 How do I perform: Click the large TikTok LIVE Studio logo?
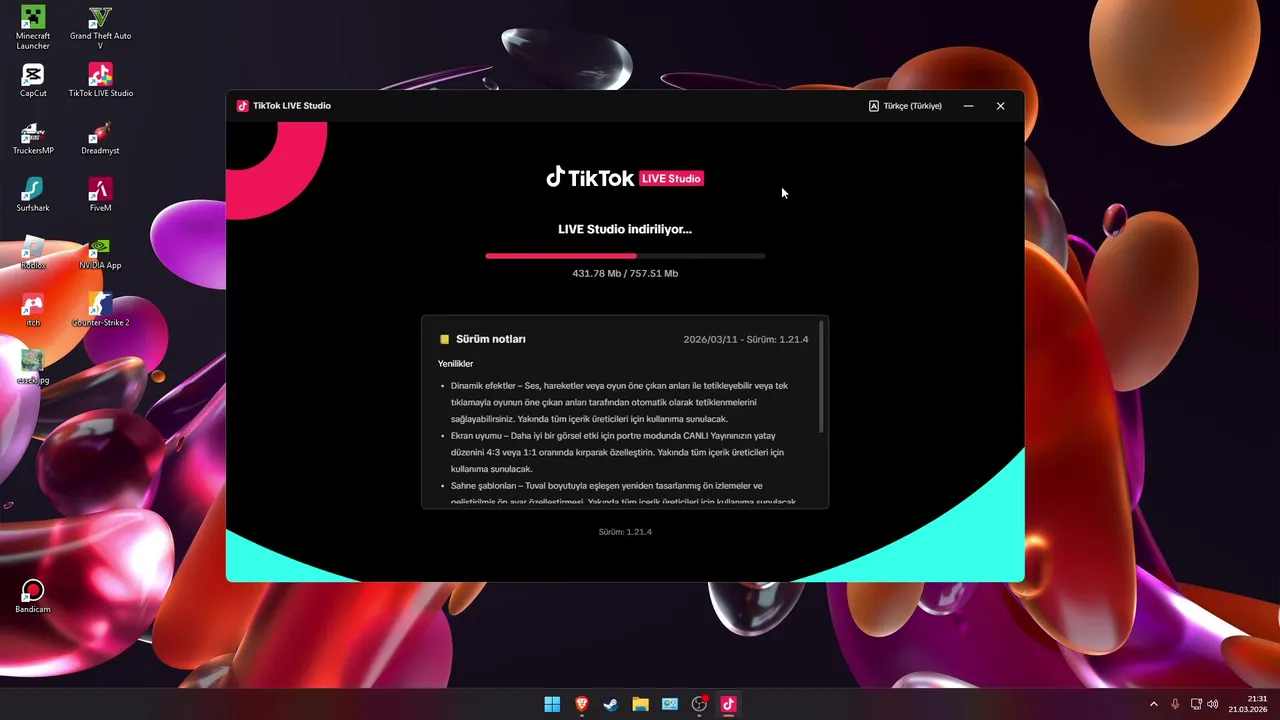point(625,178)
